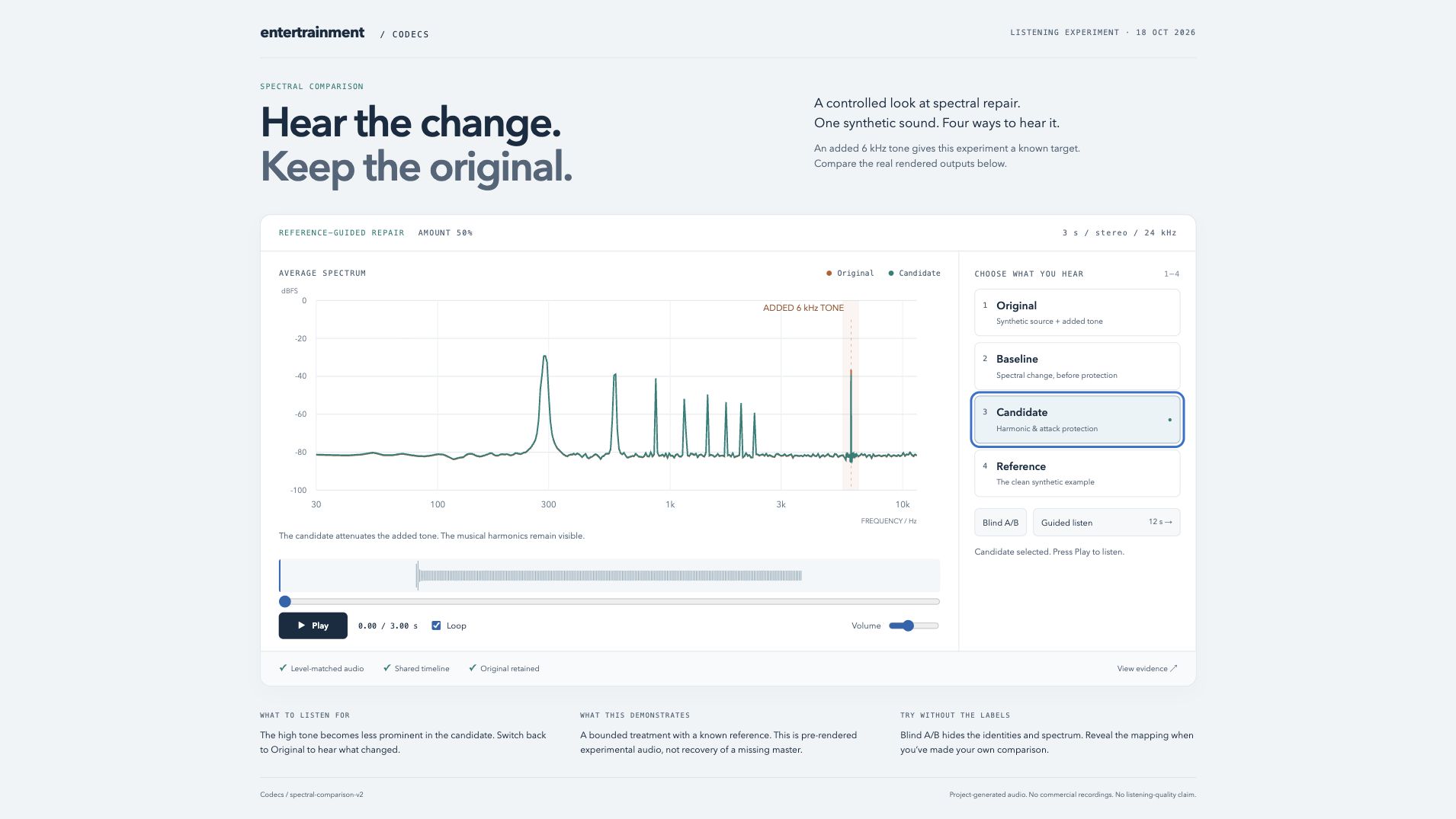Image resolution: width=1456 pixels, height=819 pixels.
Task: Click the waveform overview strip
Action: pyautogui.click(x=609, y=575)
